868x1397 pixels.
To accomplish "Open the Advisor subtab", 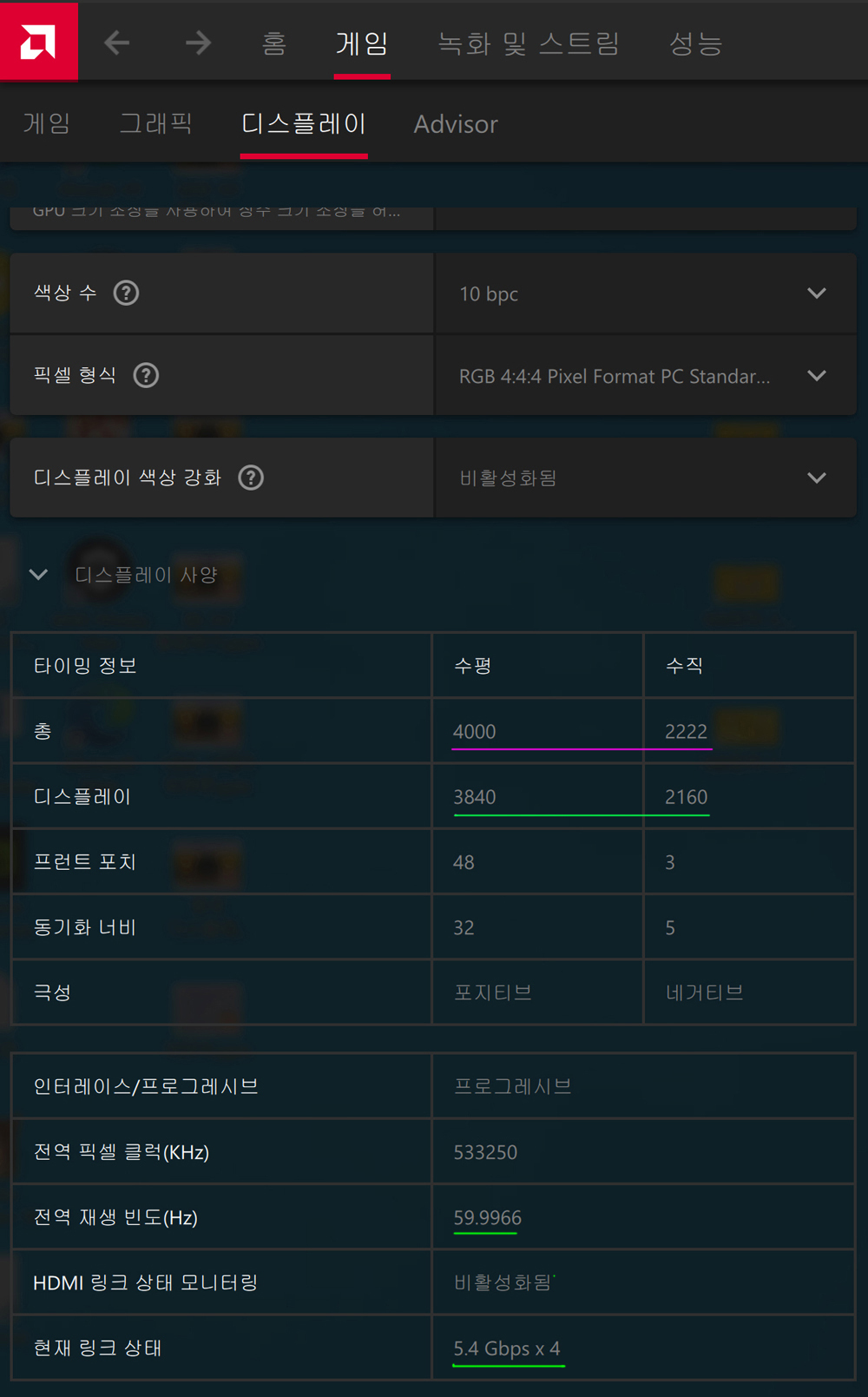I will pyautogui.click(x=455, y=123).
